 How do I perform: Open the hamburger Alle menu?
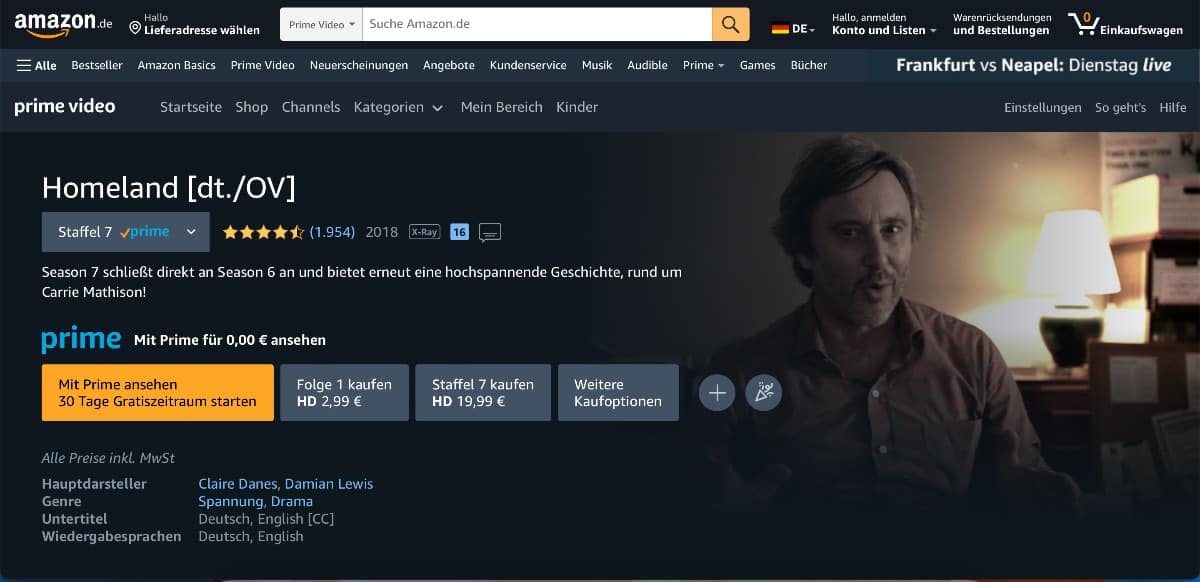click(x=37, y=65)
